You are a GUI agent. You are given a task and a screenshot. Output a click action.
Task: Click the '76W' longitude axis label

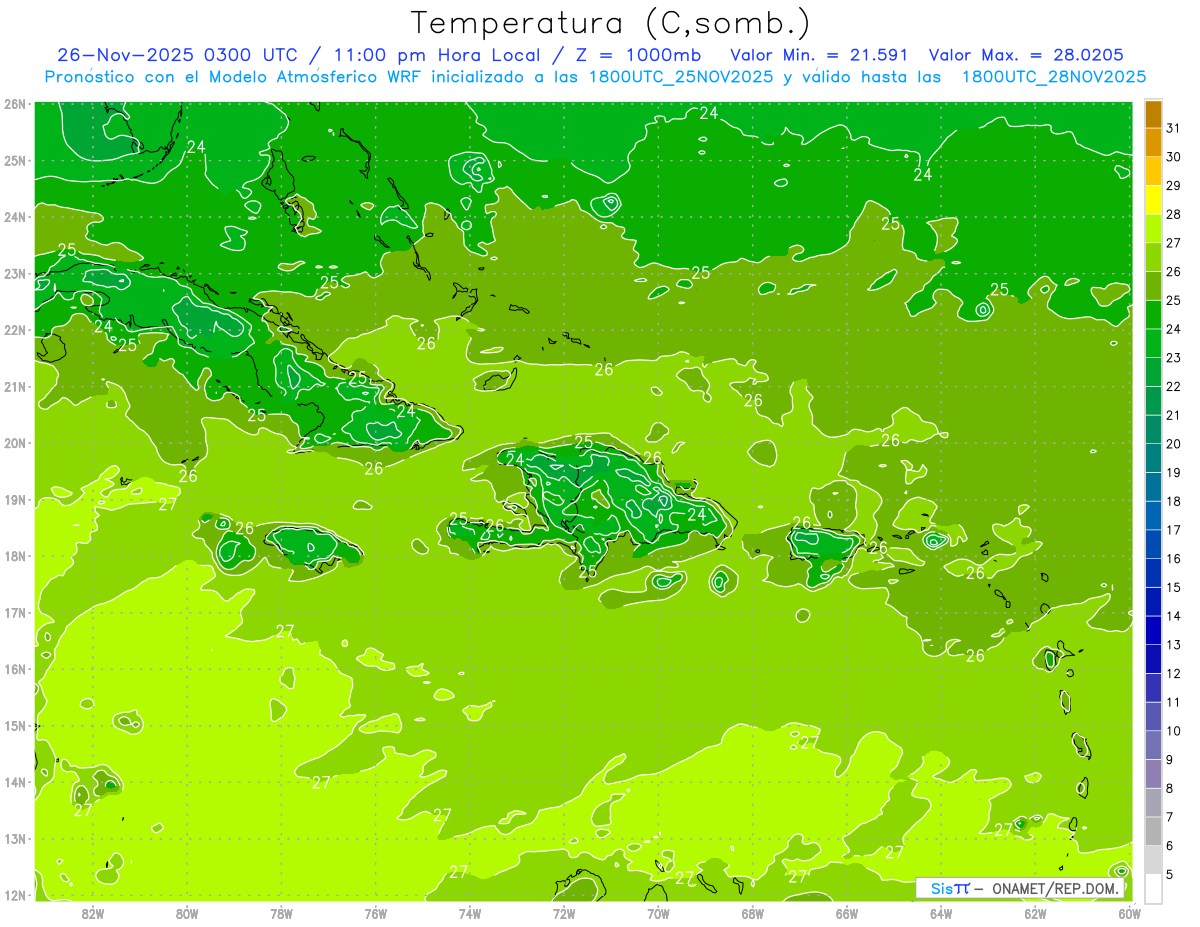[x=376, y=913]
